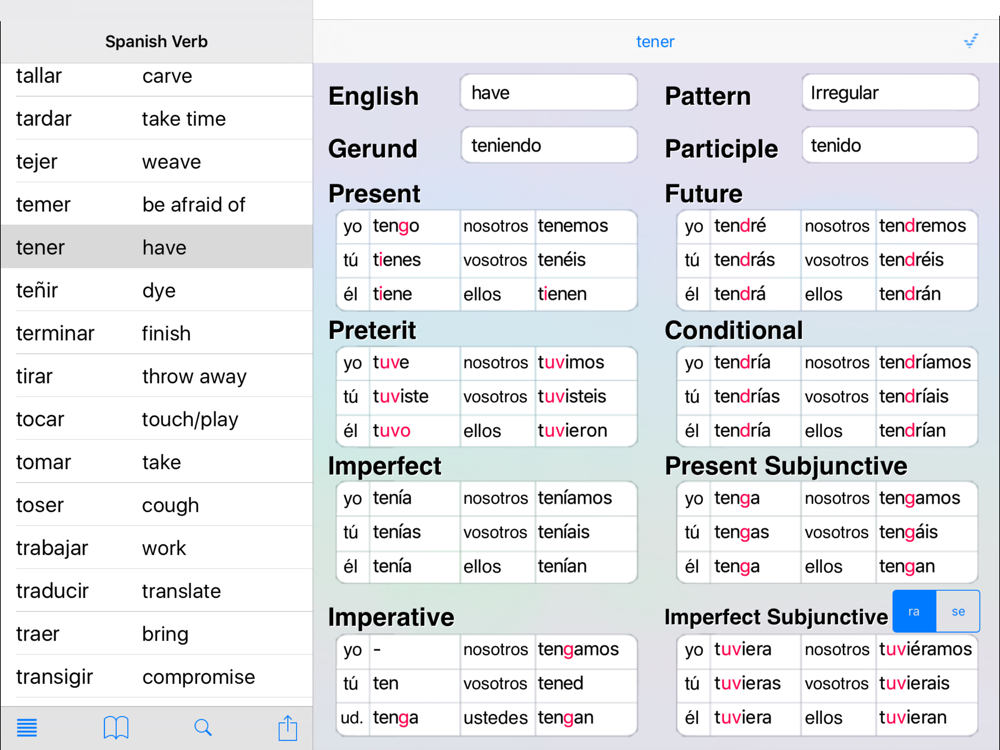
Task: Open the verb "trabajar" entry
Action: [156, 548]
